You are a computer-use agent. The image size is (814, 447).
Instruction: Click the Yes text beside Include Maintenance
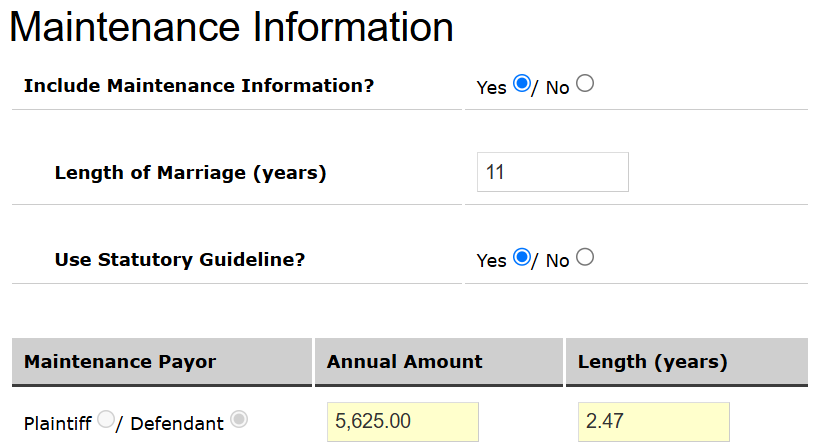tap(491, 88)
